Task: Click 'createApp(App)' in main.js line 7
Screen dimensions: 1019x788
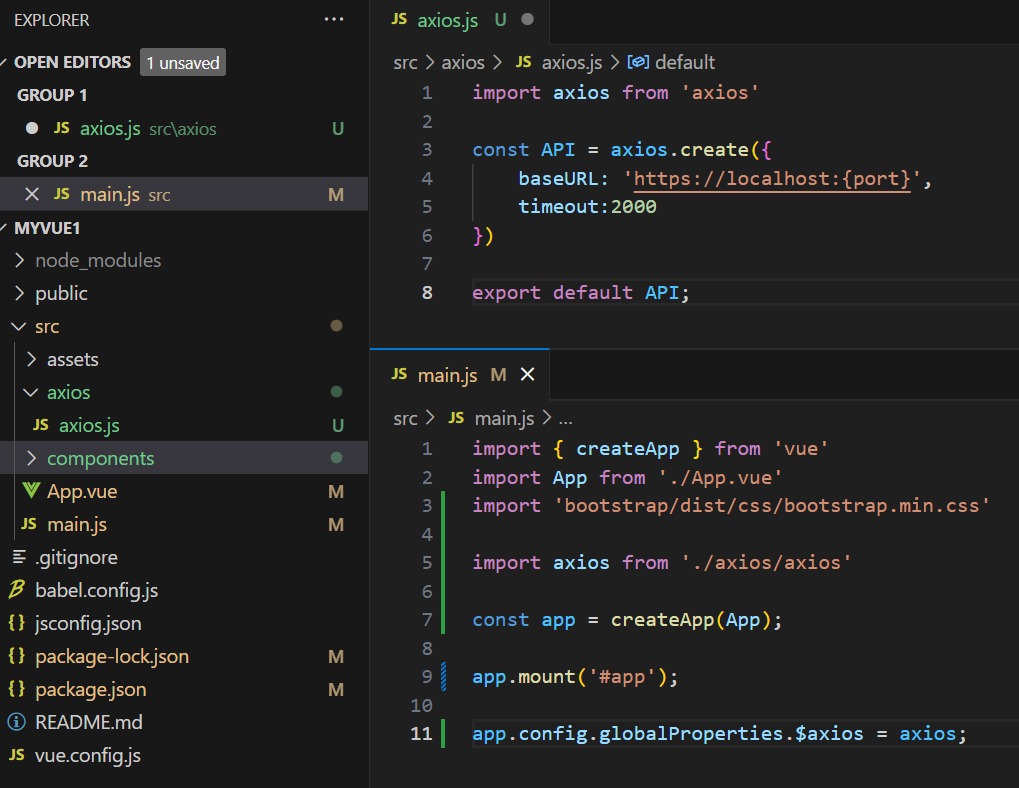Action: (691, 620)
